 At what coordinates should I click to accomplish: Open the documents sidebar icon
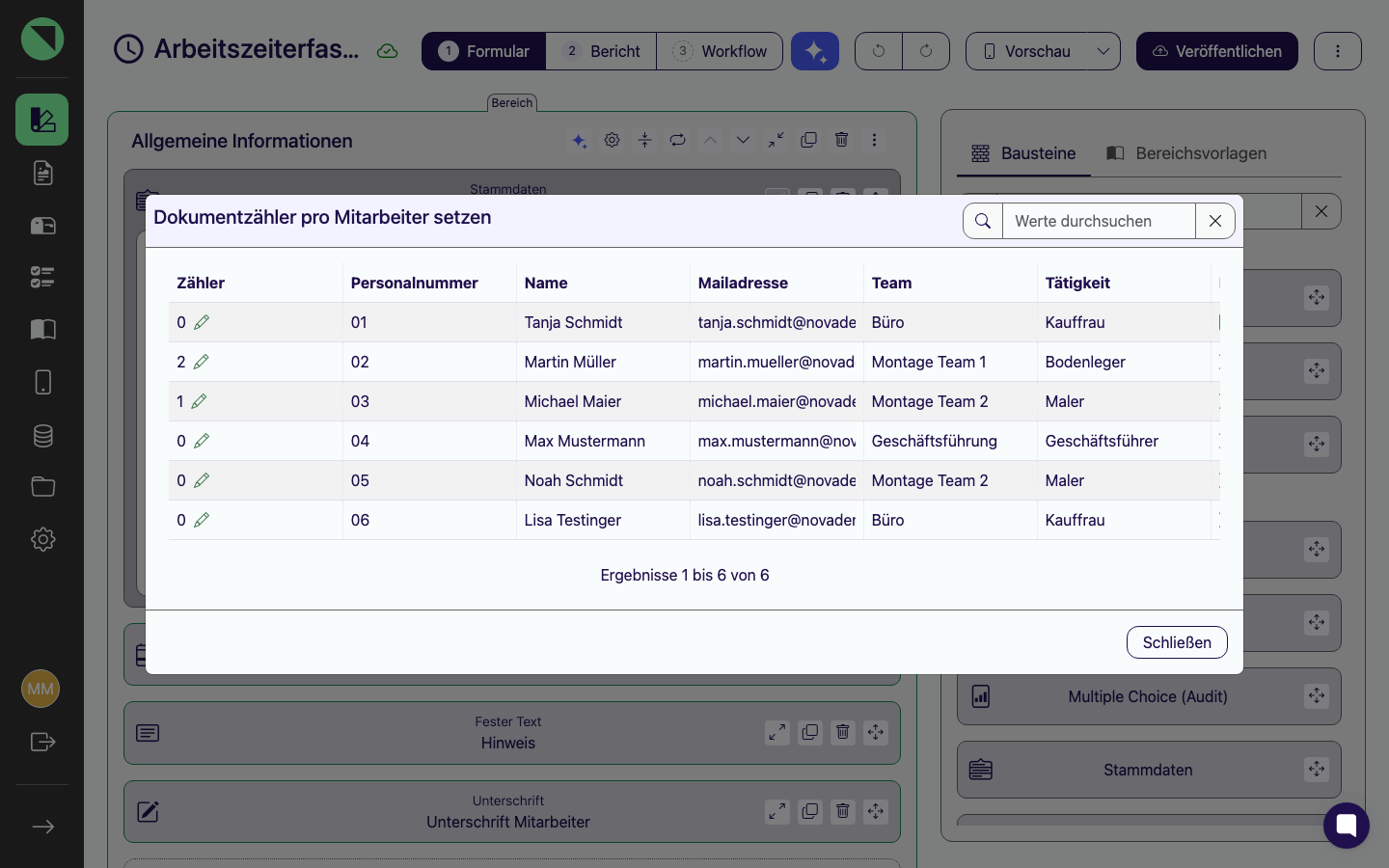tap(42, 173)
